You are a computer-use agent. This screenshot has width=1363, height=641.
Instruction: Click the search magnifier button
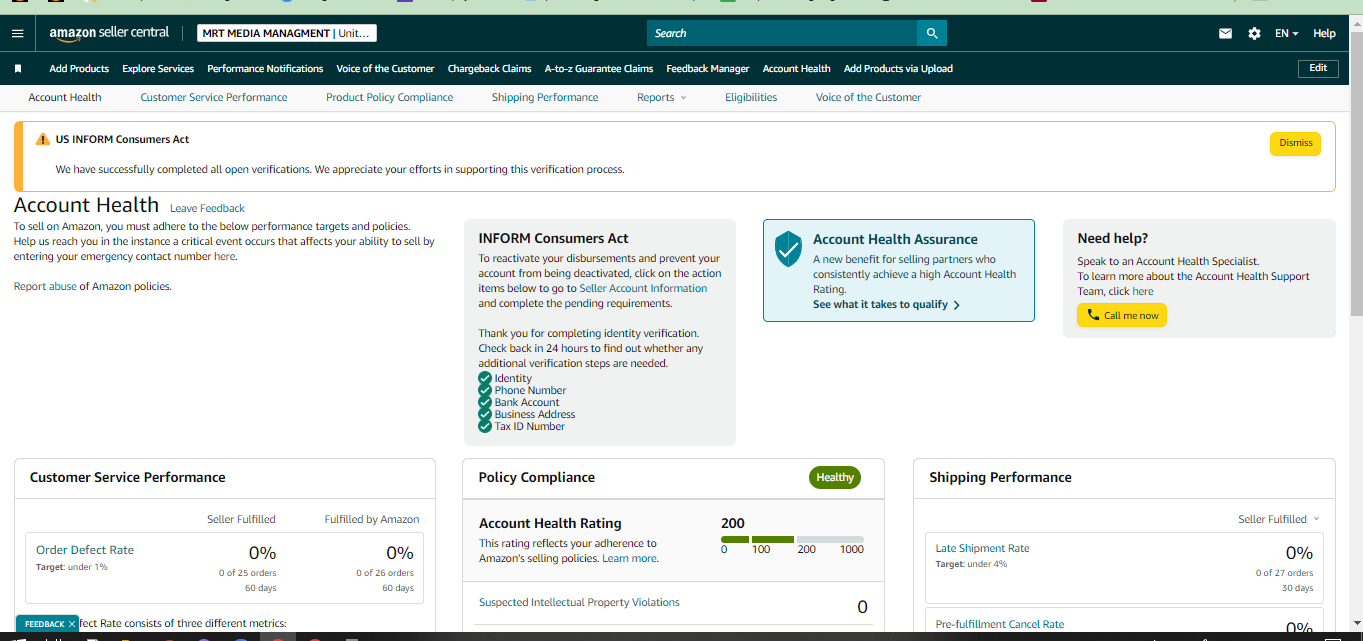pyautogui.click(x=932, y=33)
